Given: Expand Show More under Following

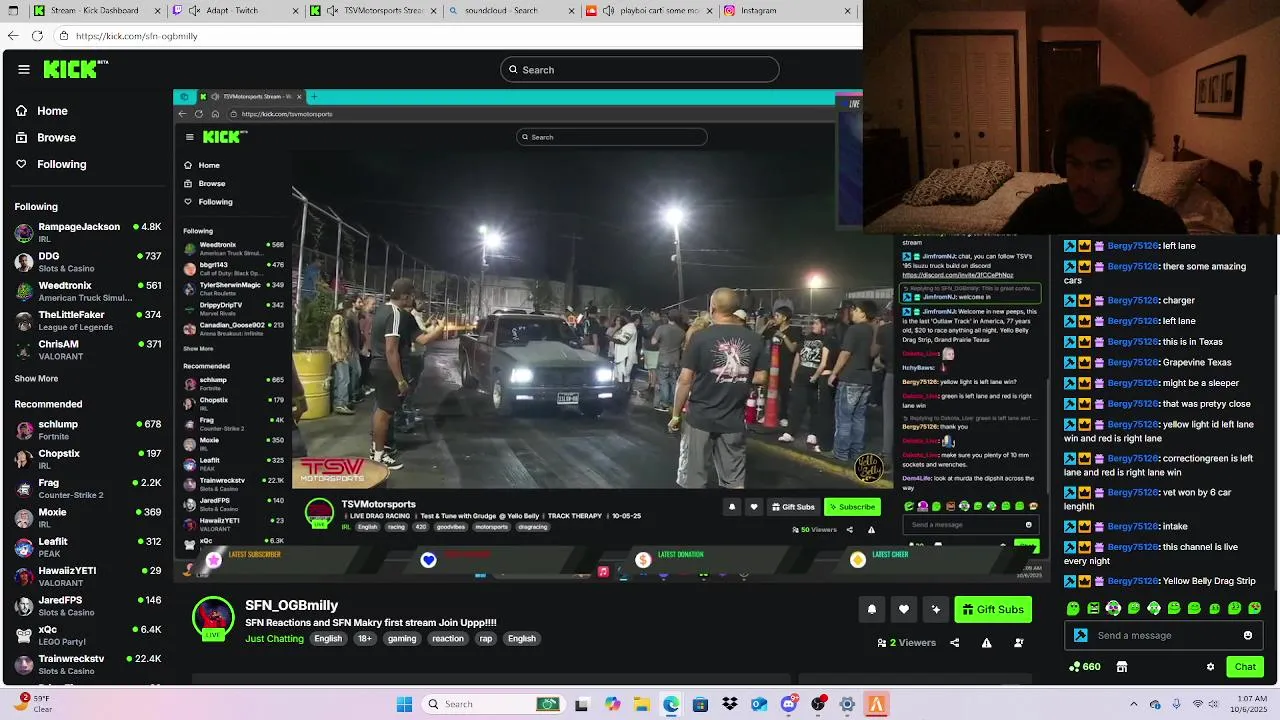Looking at the screenshot, I should pyautogui.click(x=36, y=379).
